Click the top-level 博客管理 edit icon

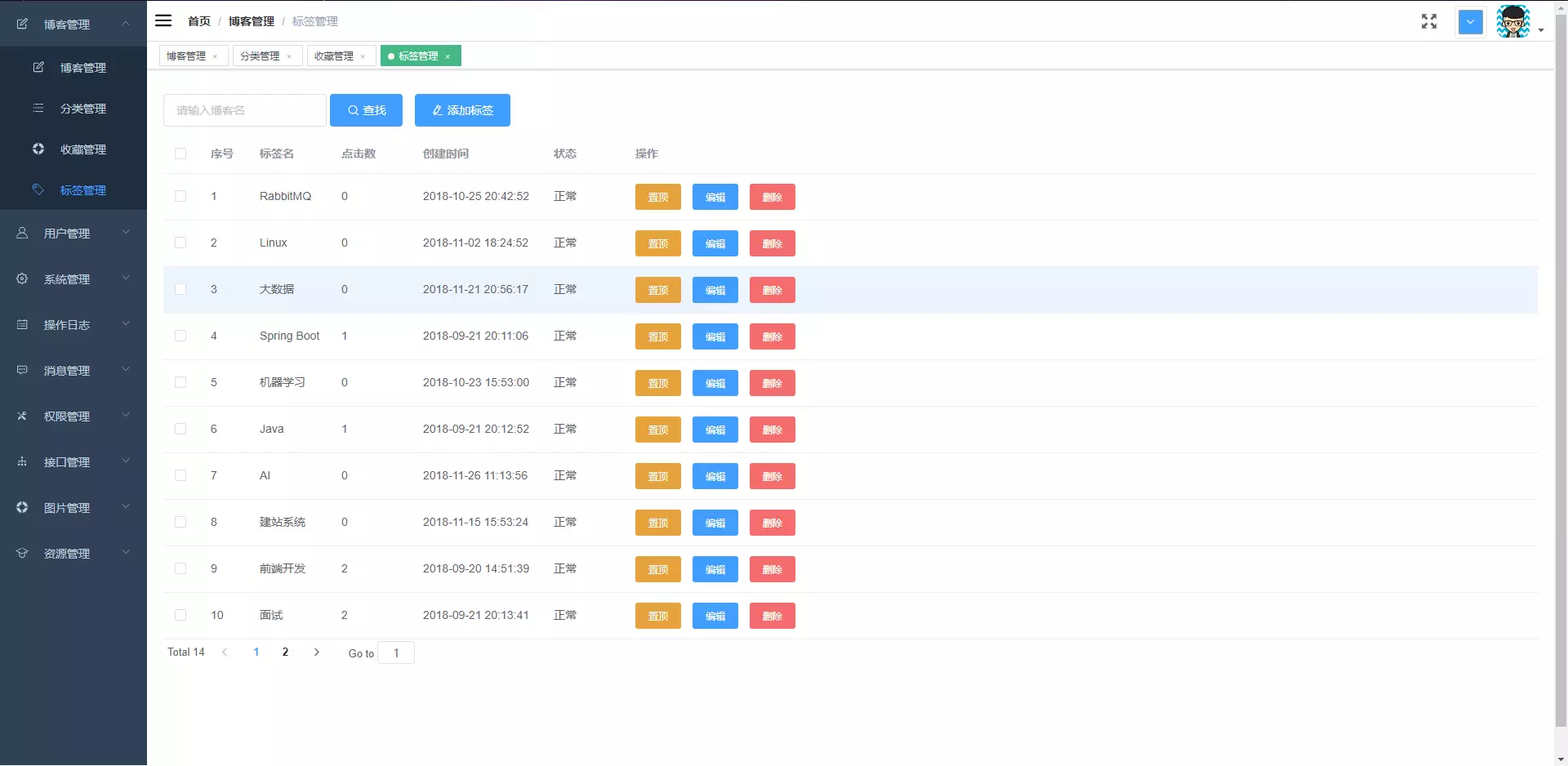(22, 24)
